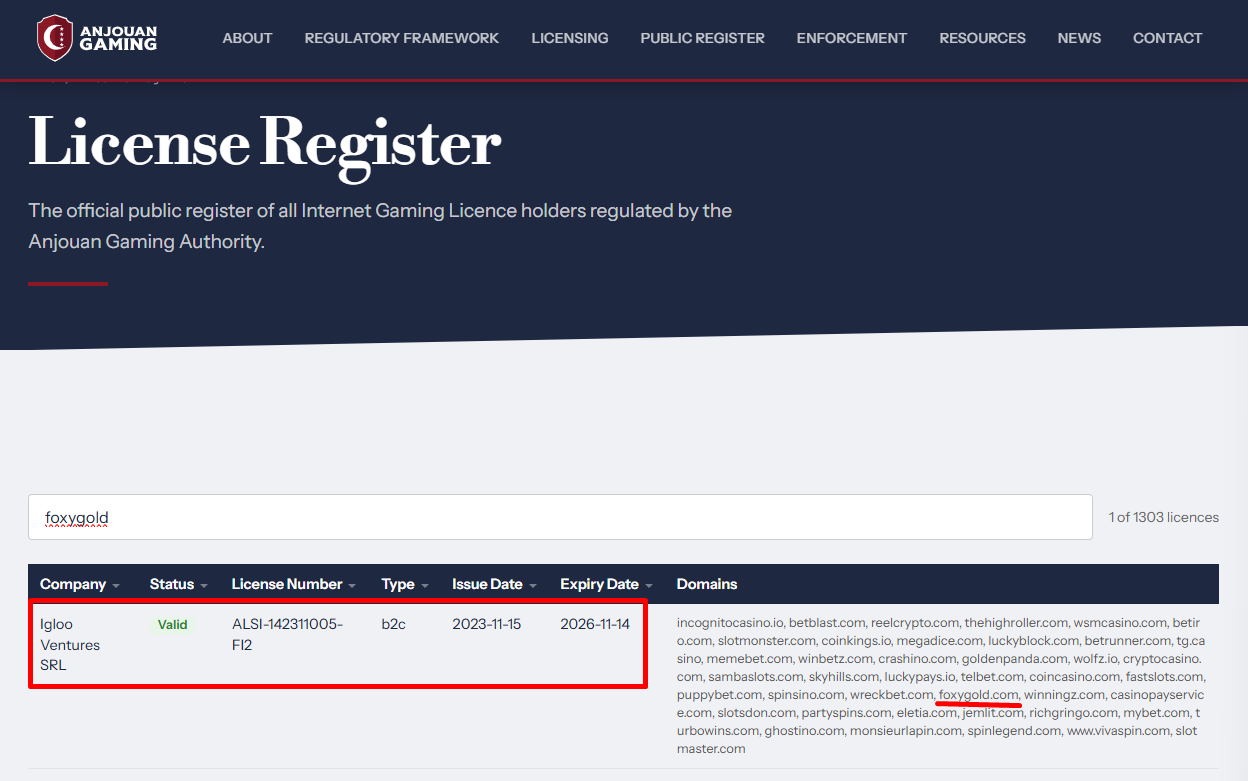
Task: Click the licence search field containing foxygold
Action: click(x=560, y=518)
